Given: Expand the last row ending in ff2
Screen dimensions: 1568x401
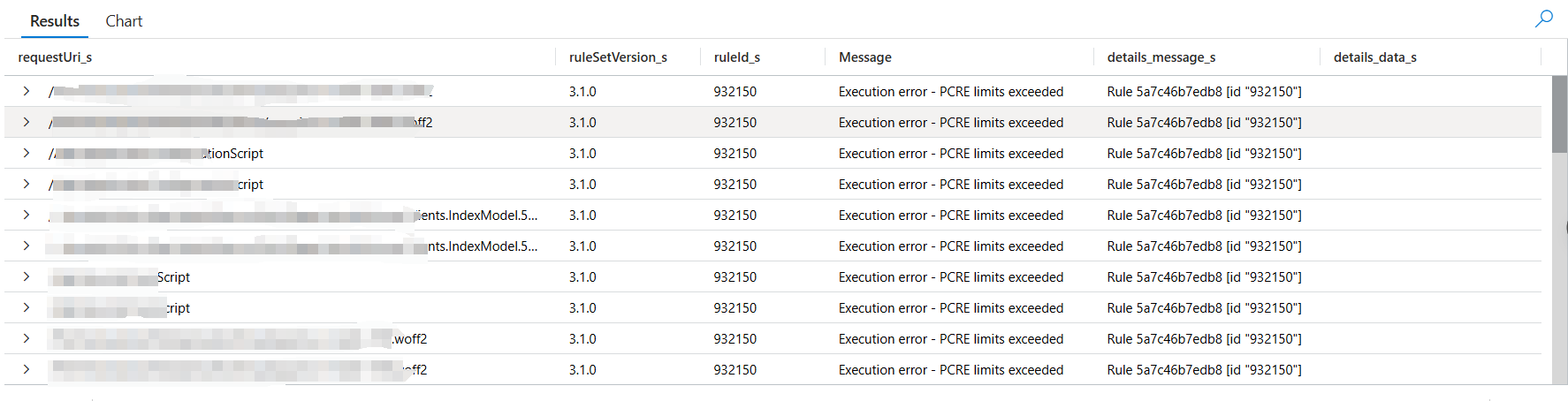Looking at the screenshot, I should (27, 369).
